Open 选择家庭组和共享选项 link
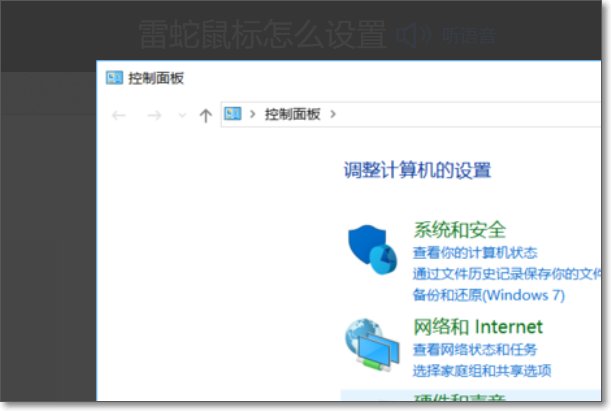Screen dimensions: 611x411 click(x=482, y=370)
